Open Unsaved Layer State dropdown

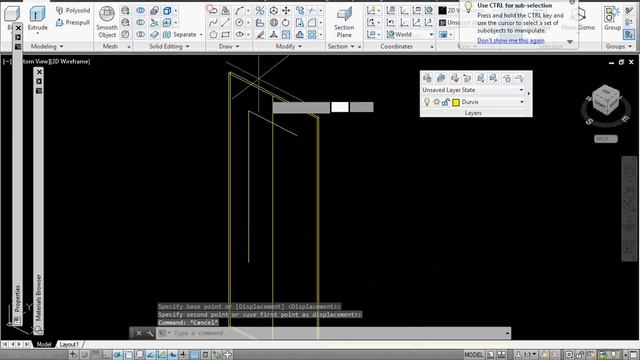[x=521, y=90]
